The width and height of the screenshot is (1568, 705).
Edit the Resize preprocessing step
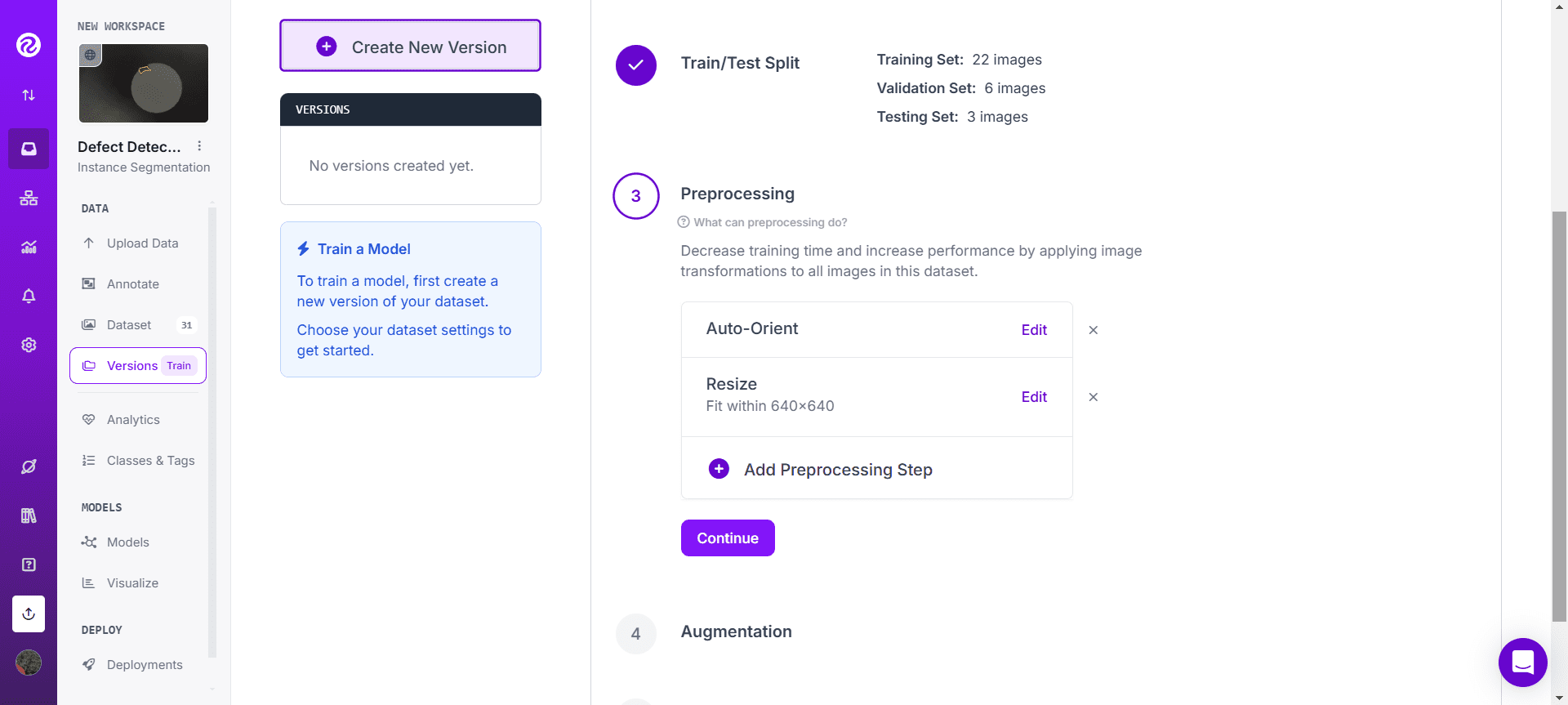pyautogui.click(x=1033, y=397)
